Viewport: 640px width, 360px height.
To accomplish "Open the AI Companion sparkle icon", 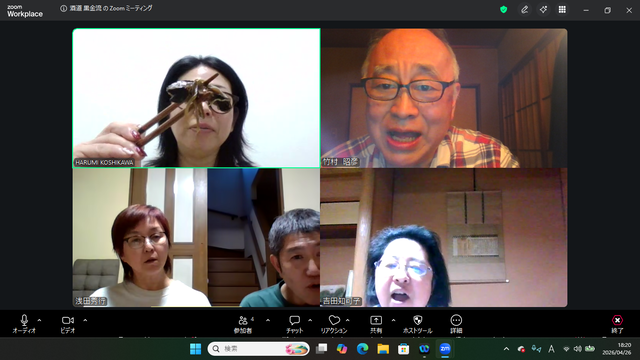I will (x=543, y=9).
